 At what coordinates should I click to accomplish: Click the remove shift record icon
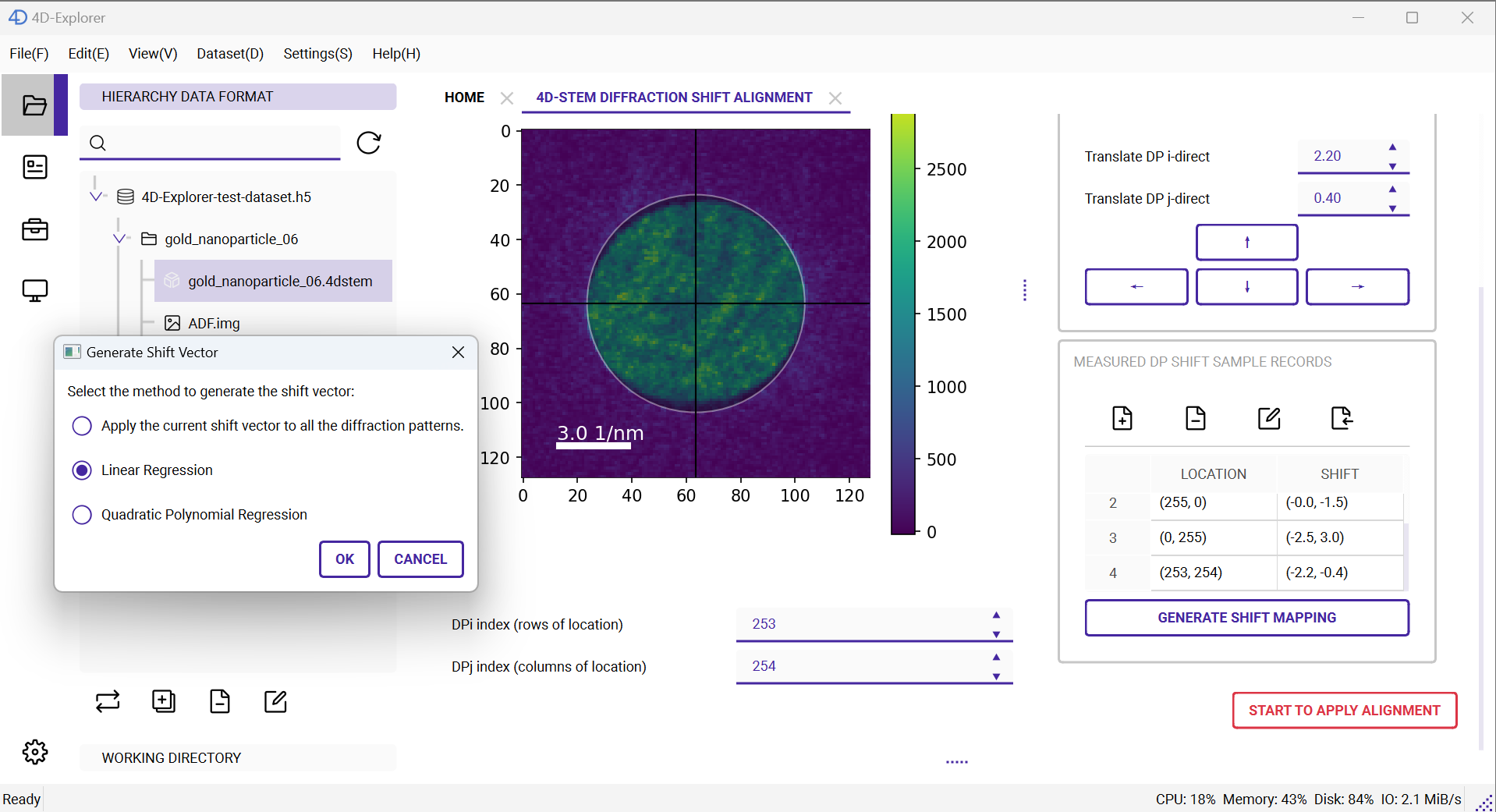(1196, 418)
